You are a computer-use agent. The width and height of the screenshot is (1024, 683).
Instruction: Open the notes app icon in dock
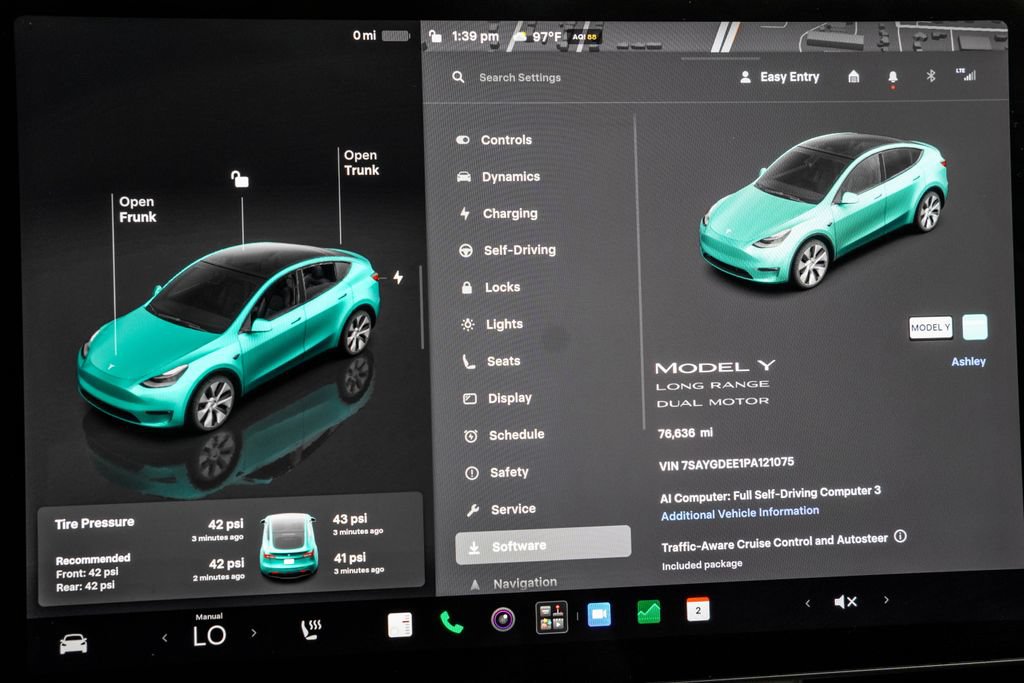(x=400, y=625)
